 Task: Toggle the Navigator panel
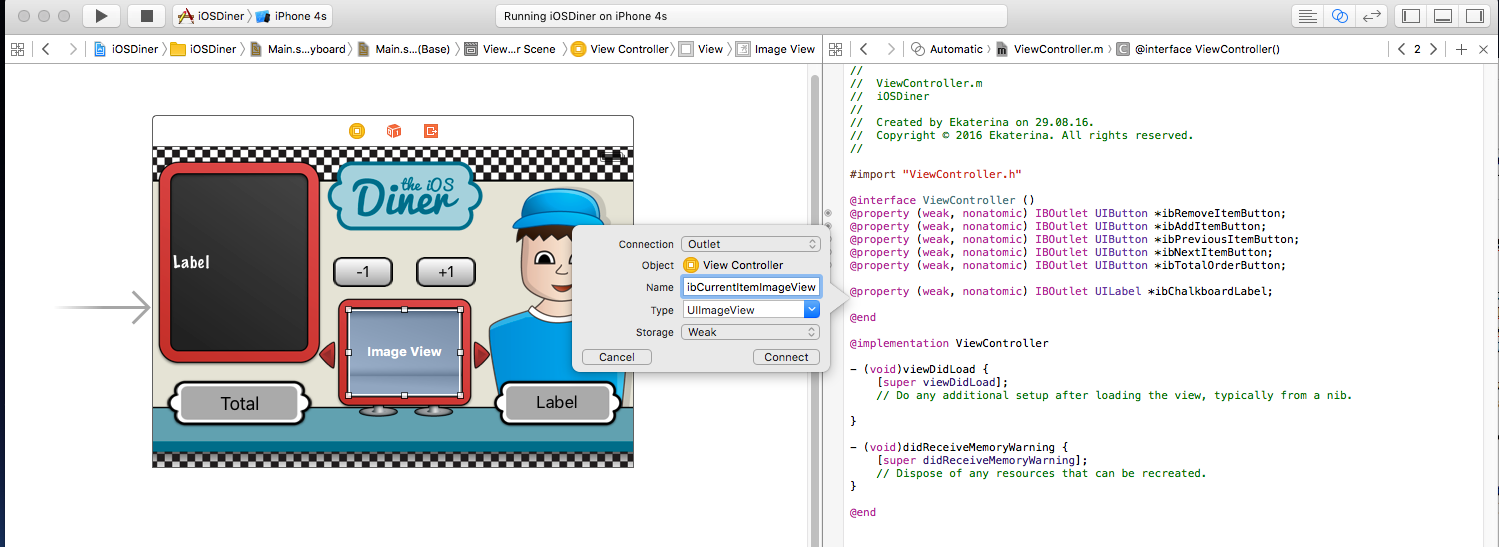(x=1411, y=16)
